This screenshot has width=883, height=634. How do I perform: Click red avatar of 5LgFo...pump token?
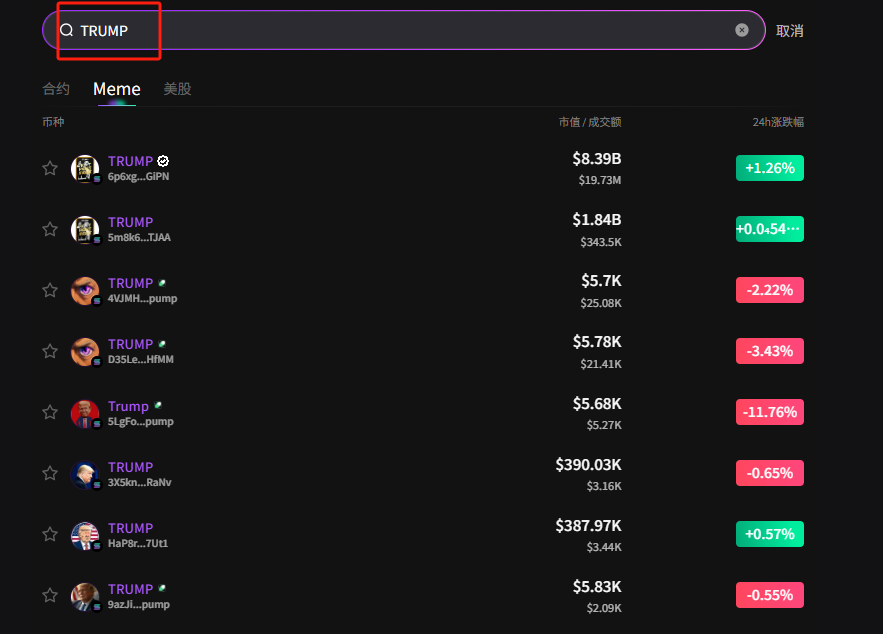coord(85,413)
